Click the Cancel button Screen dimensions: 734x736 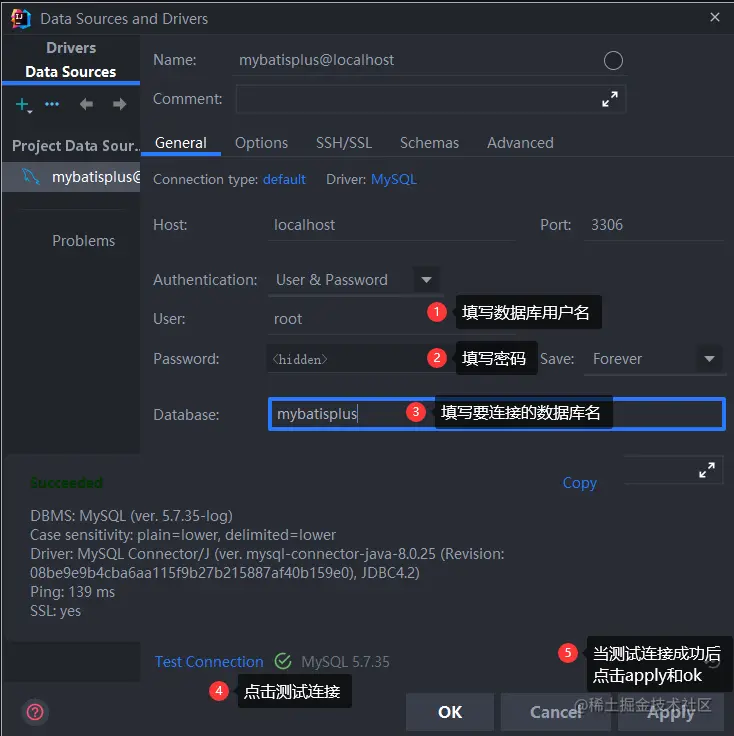[x=556, y=712]
